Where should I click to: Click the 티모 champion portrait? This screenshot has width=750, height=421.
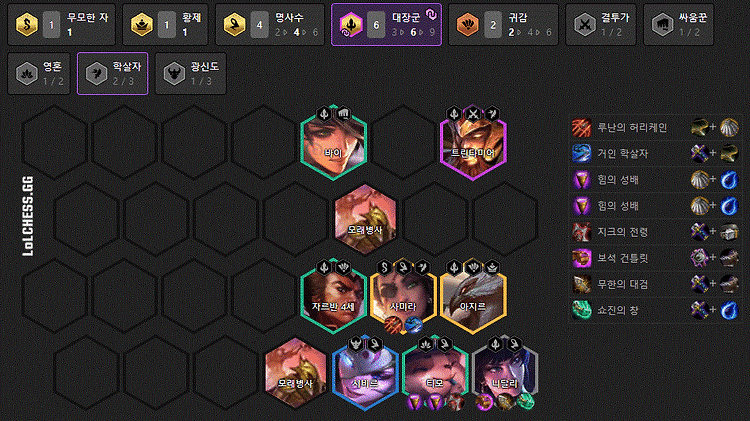[435, 373]
